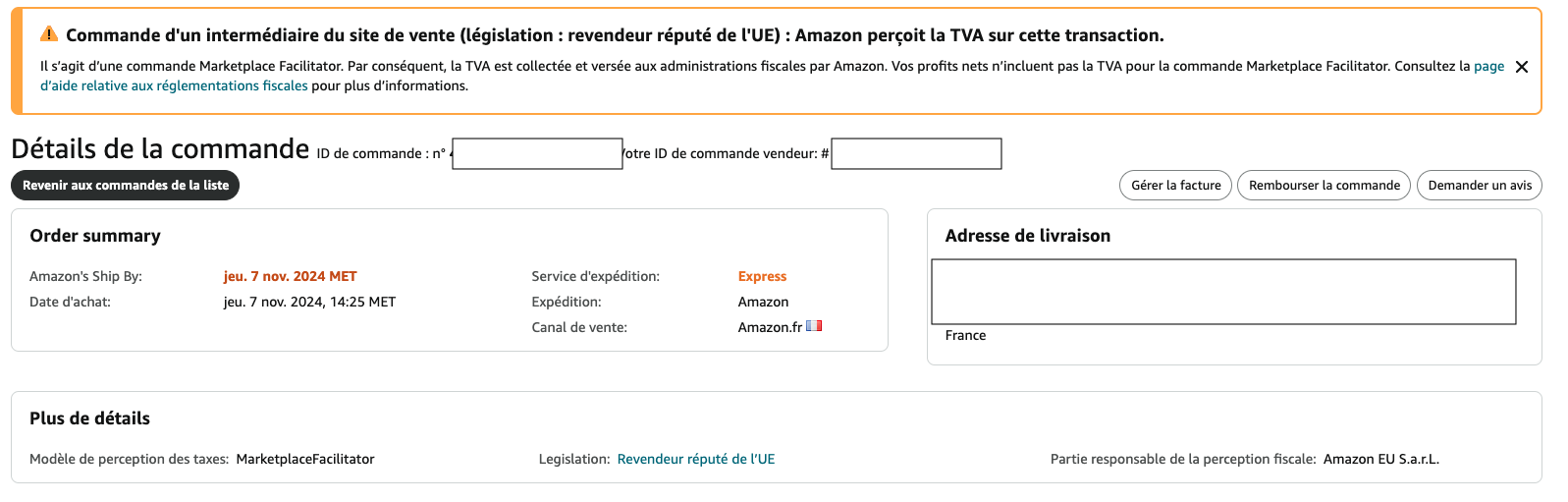Go back via Revenir aux commandes de la liste
Screen dimensions: 1568x502
(126, 186)
